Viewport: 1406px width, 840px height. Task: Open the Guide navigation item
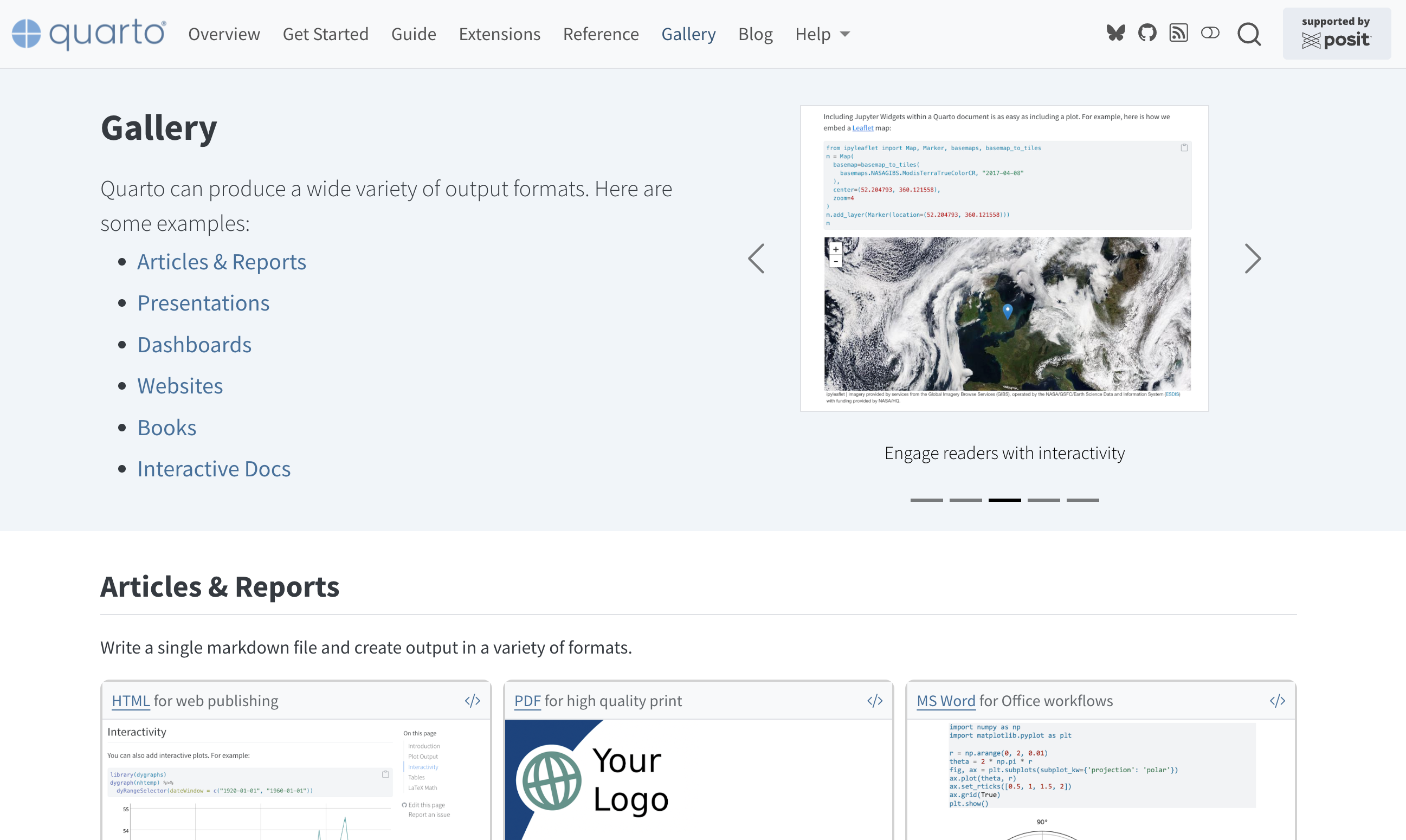pyautogui.click(x=414, y=34)
